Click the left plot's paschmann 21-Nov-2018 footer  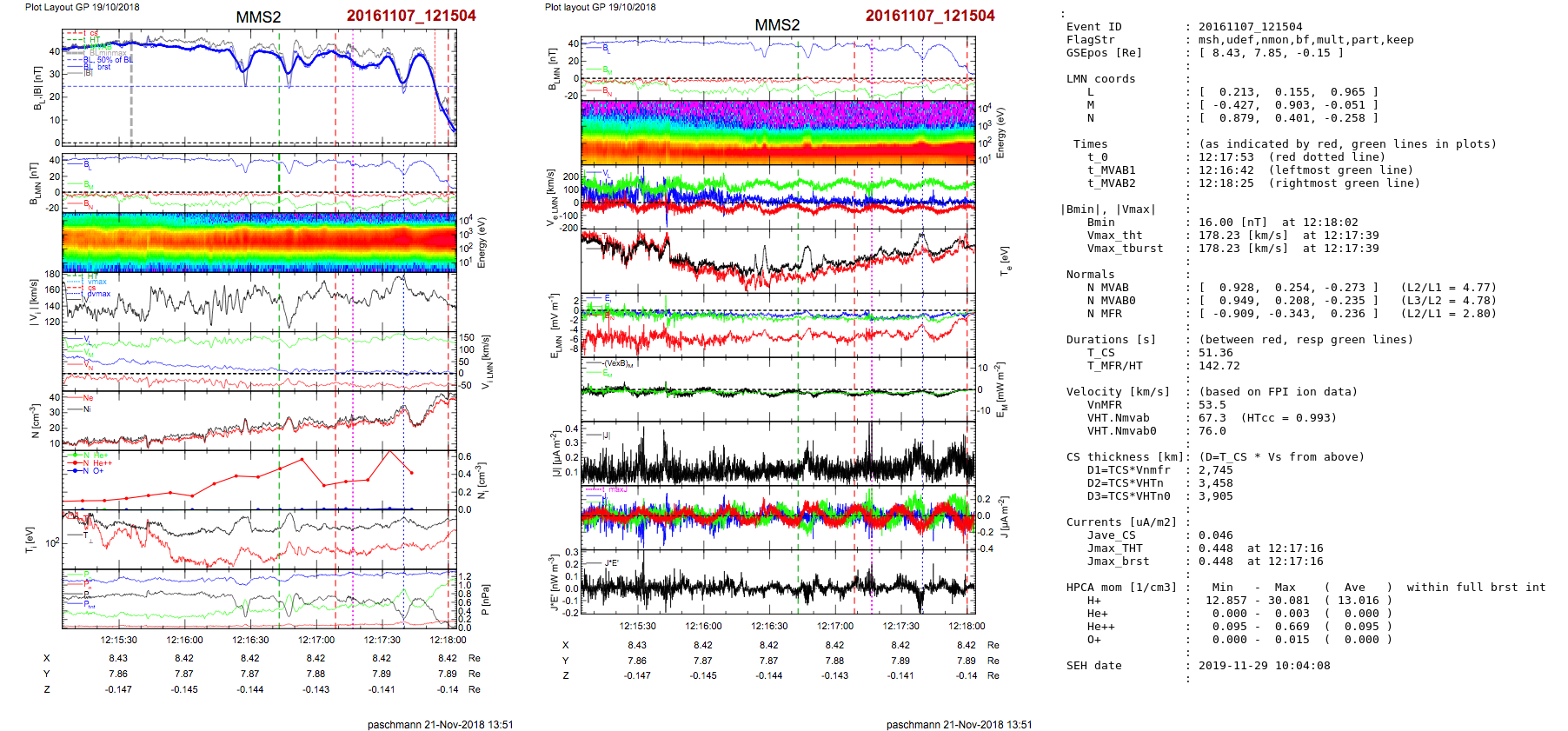[440, 724]
